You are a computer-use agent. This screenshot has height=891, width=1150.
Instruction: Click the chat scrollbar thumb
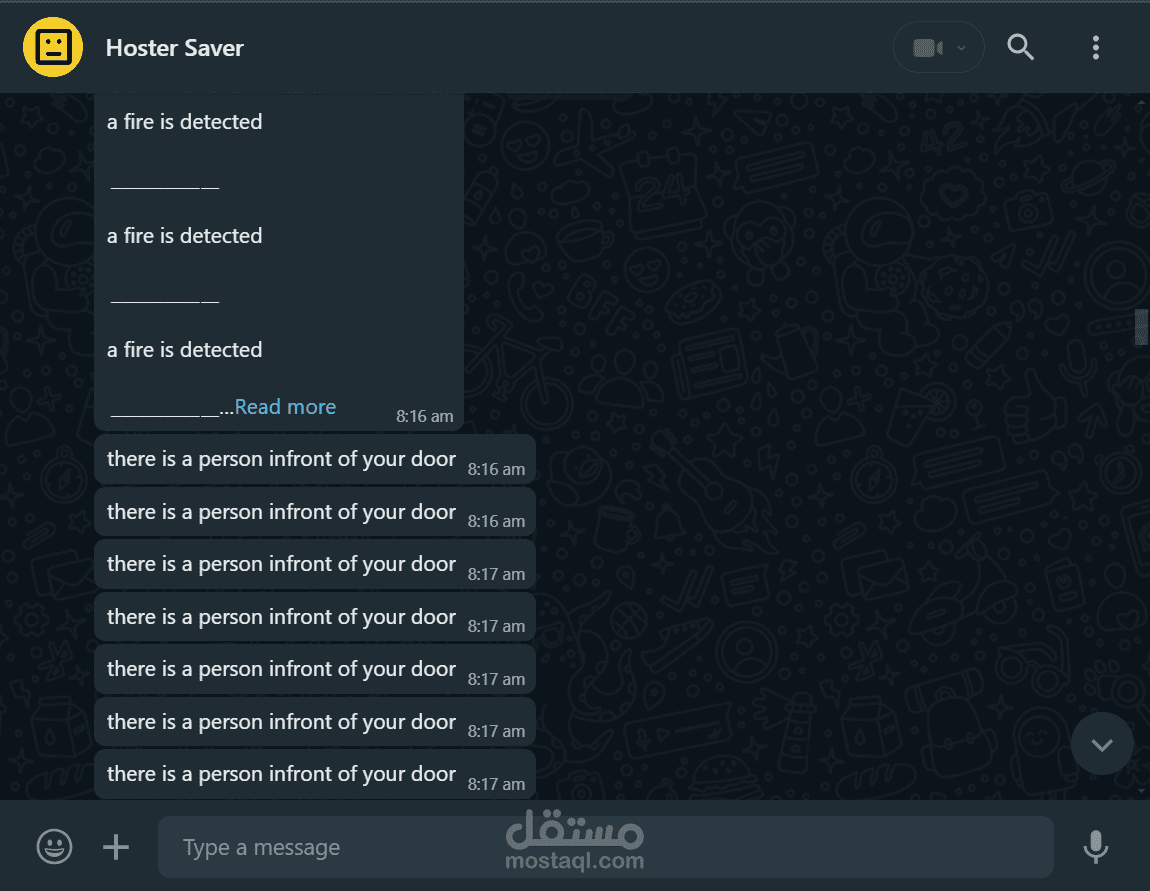click(1141, 327)
